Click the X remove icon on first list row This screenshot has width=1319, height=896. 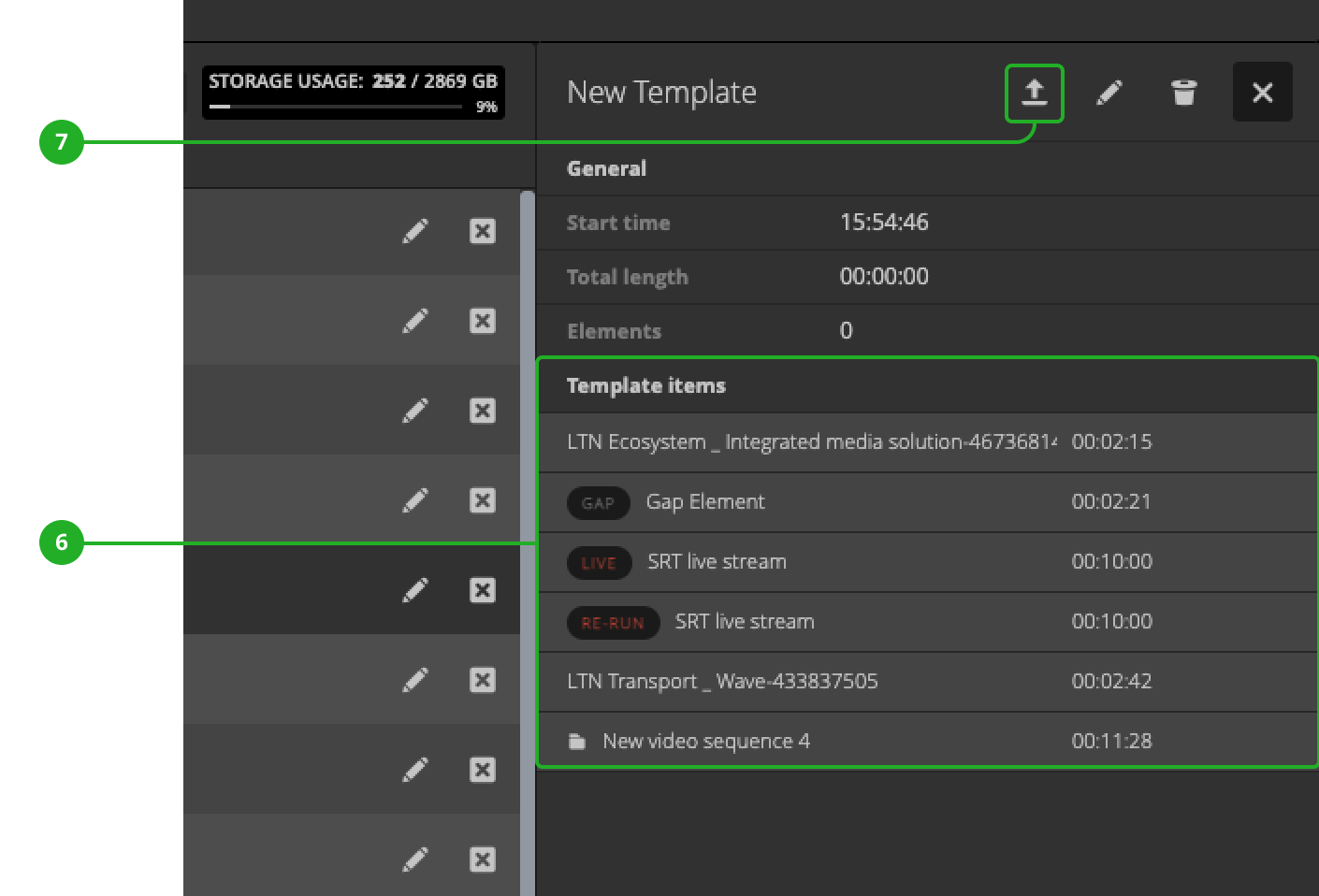[x=482, y=230]
